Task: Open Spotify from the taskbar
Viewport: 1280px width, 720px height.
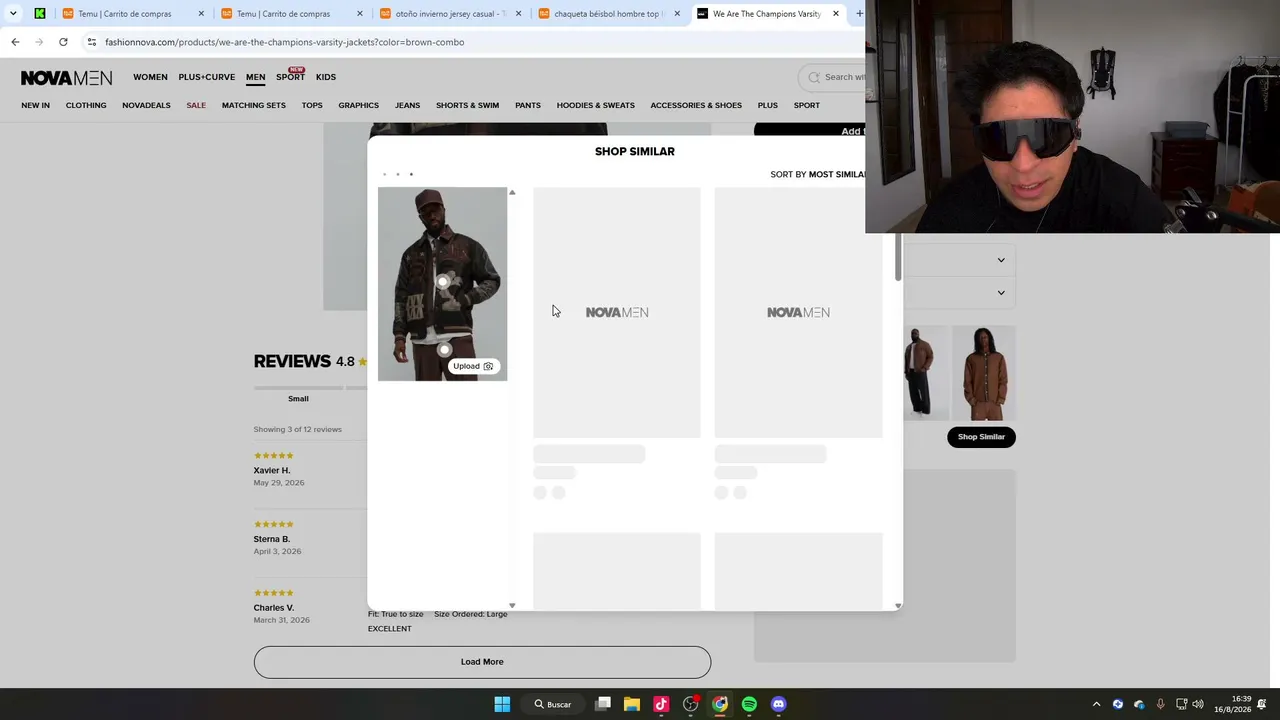Action: click(749, 704)
